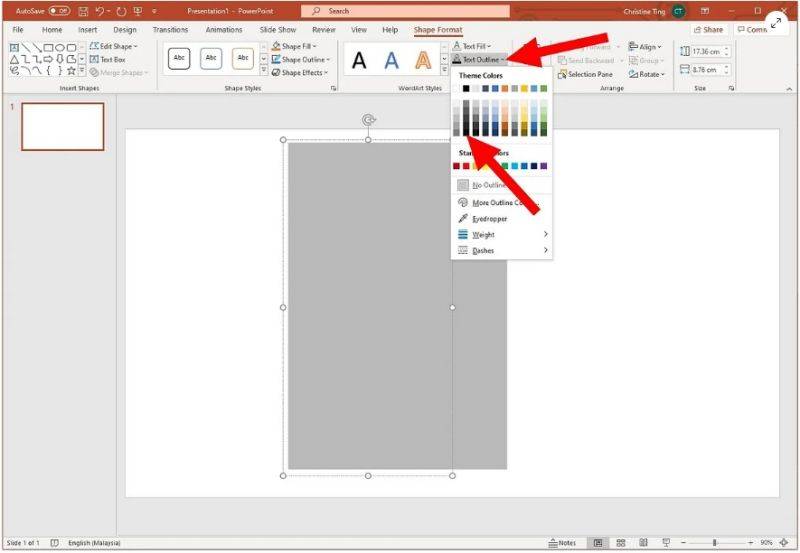The image size is (800, 553).
Task: Open the File tab
Action: click(x=18, y=30)
